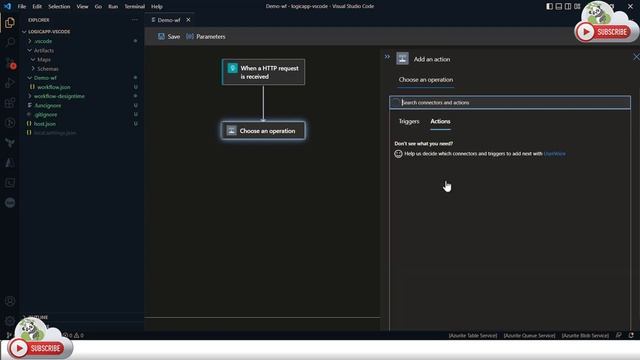Collapse the Add an action panel chevrons
This screenshot has width=640, height=360.
tap(387, 57)
